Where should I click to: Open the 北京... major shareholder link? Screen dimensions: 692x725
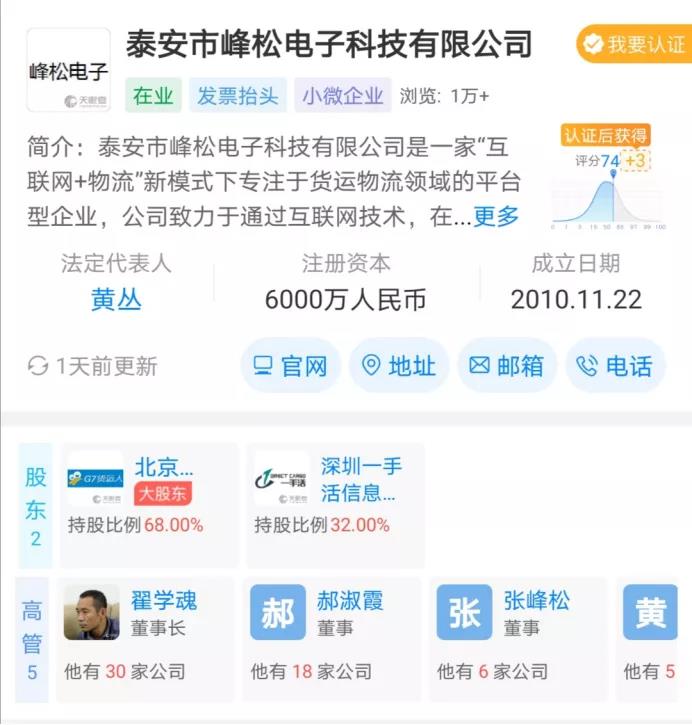[x=164, y=467]
